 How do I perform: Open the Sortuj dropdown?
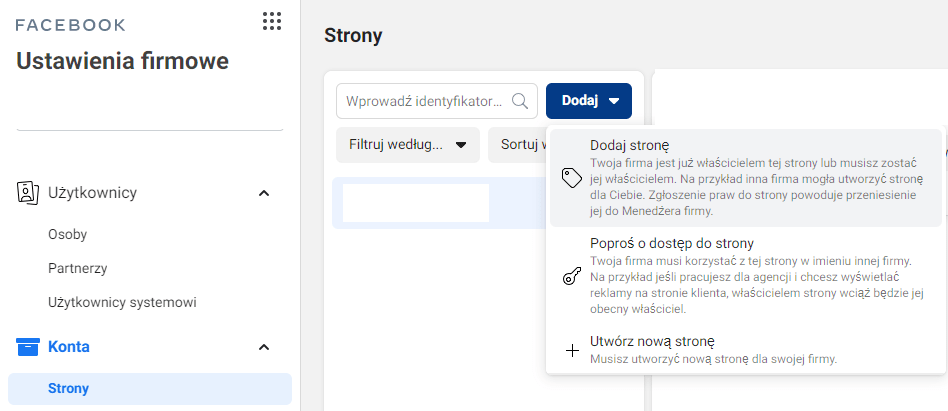point(516,145)
